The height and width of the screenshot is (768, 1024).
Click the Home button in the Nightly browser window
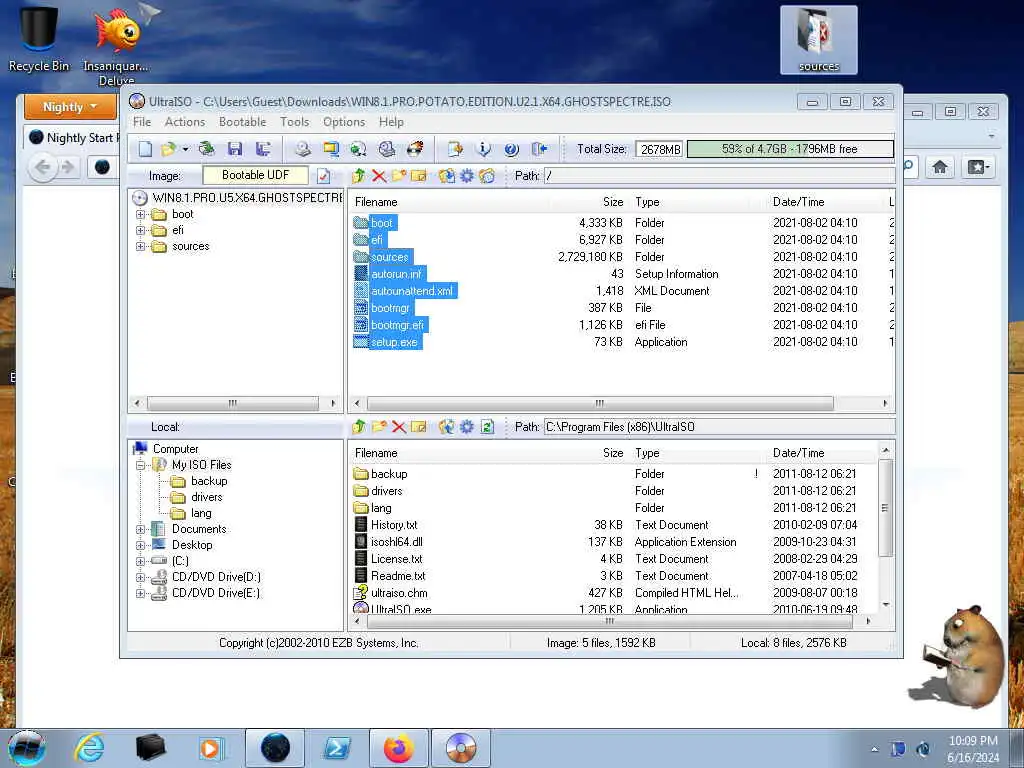point(940,167)
